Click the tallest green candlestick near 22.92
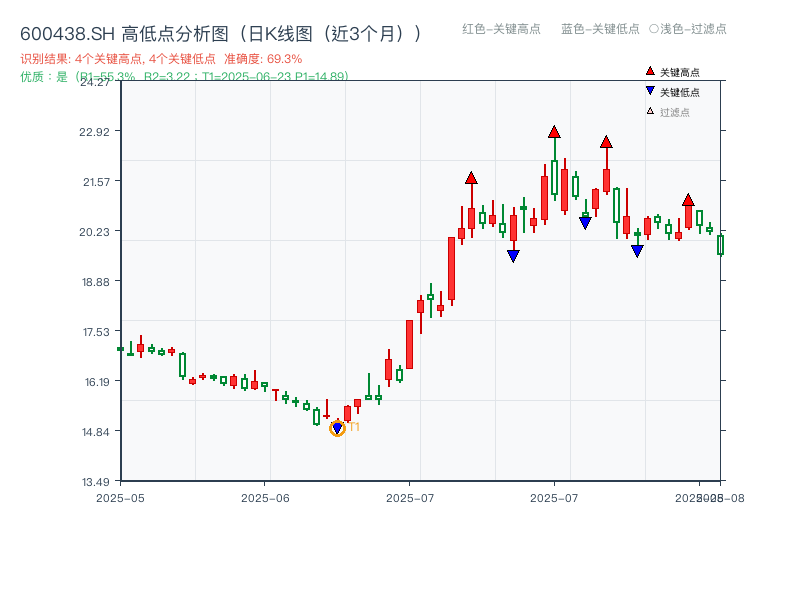800x600 pixels. pyautogui.click(x=554, y=176)
